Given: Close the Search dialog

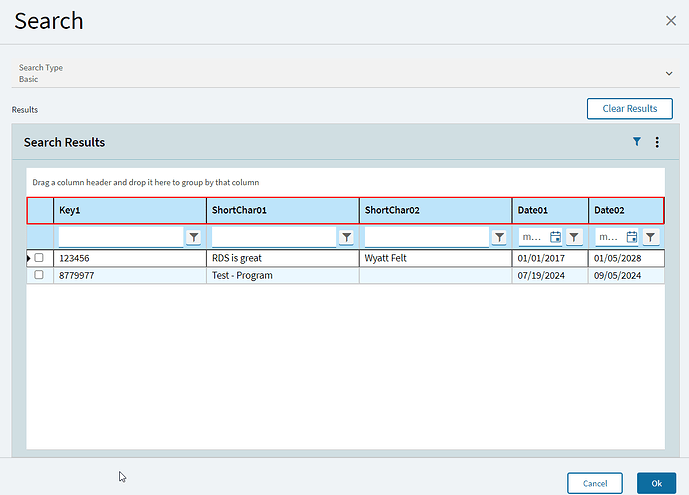Looking at the screenshot, I should 671,21.
